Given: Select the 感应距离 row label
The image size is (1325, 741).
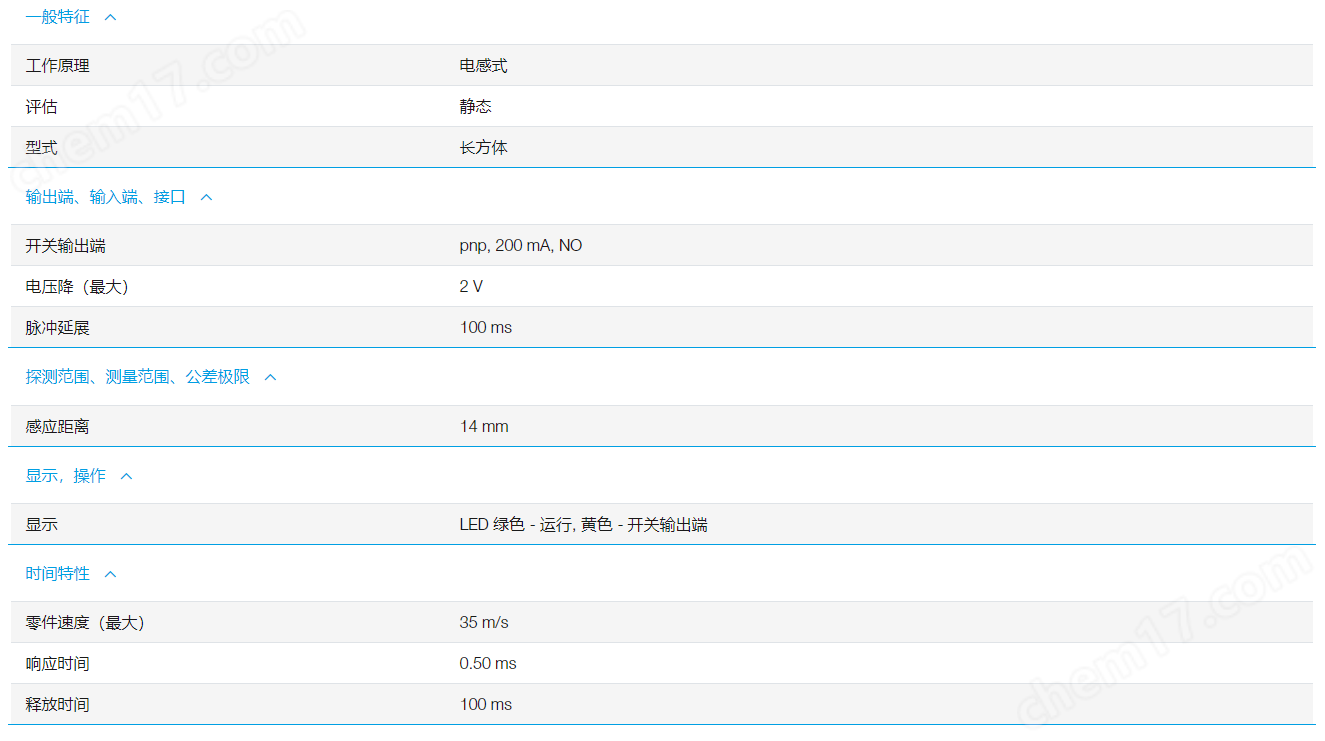Looking at the screenshot, I should (x=58, y=427).
